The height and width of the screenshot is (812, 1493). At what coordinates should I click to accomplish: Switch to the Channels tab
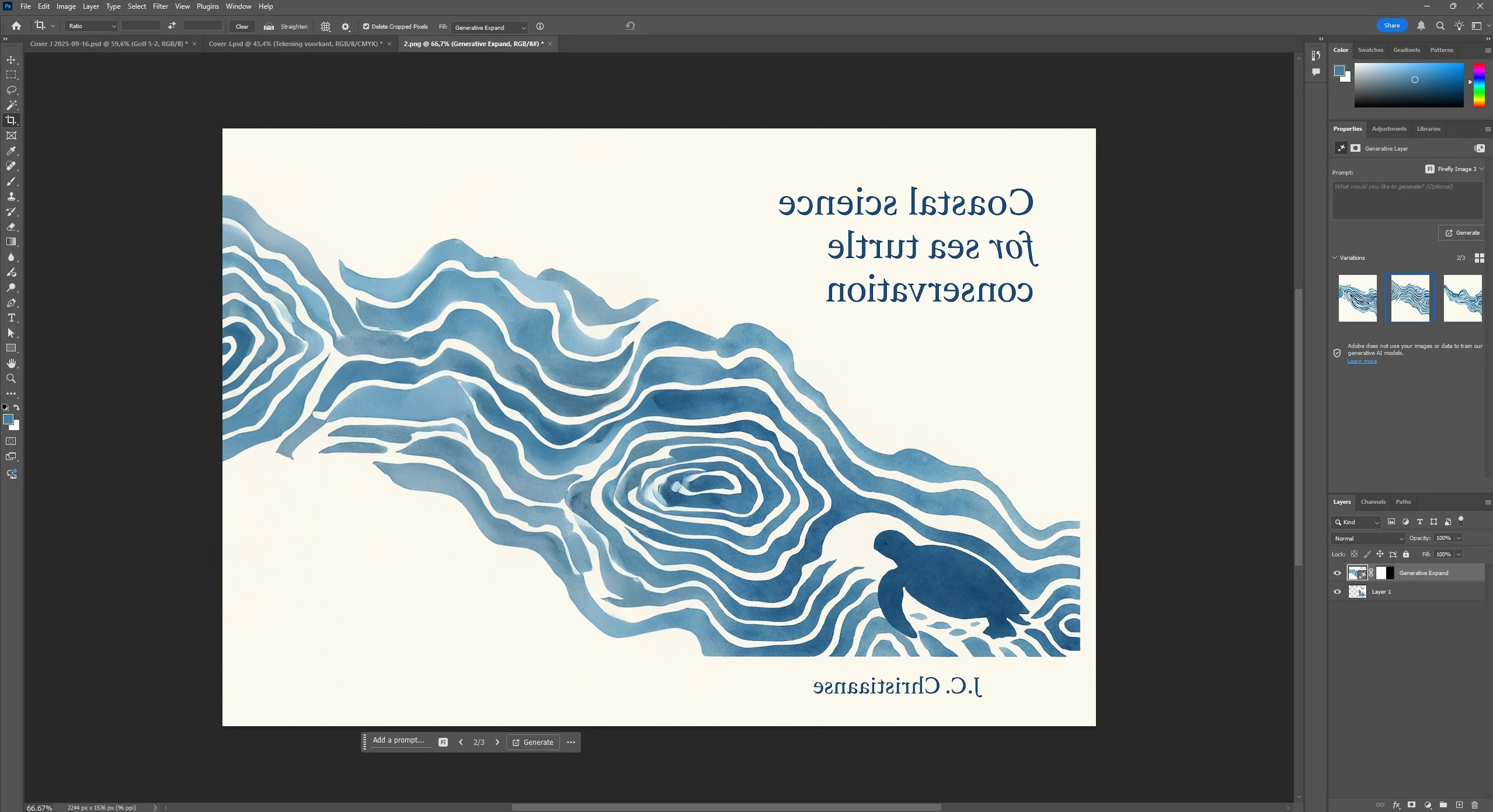(x=1373, y=502)
